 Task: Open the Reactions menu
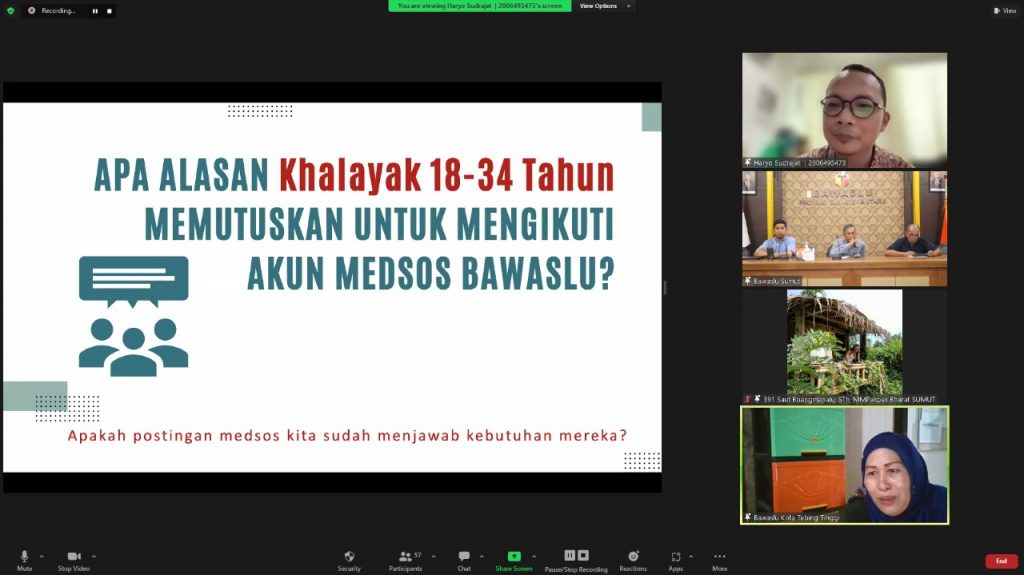[x=633, y=558]
